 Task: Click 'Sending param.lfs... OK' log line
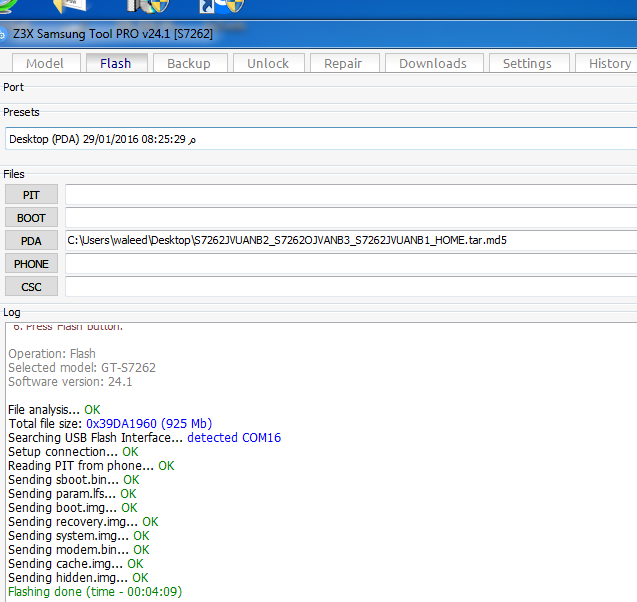pos(72,494)
